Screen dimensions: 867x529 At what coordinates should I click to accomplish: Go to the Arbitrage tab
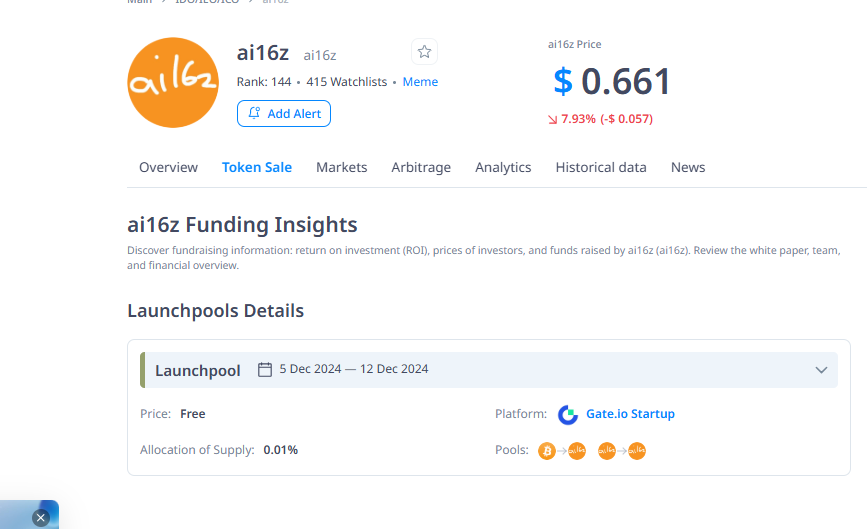(x=421, y=167)
